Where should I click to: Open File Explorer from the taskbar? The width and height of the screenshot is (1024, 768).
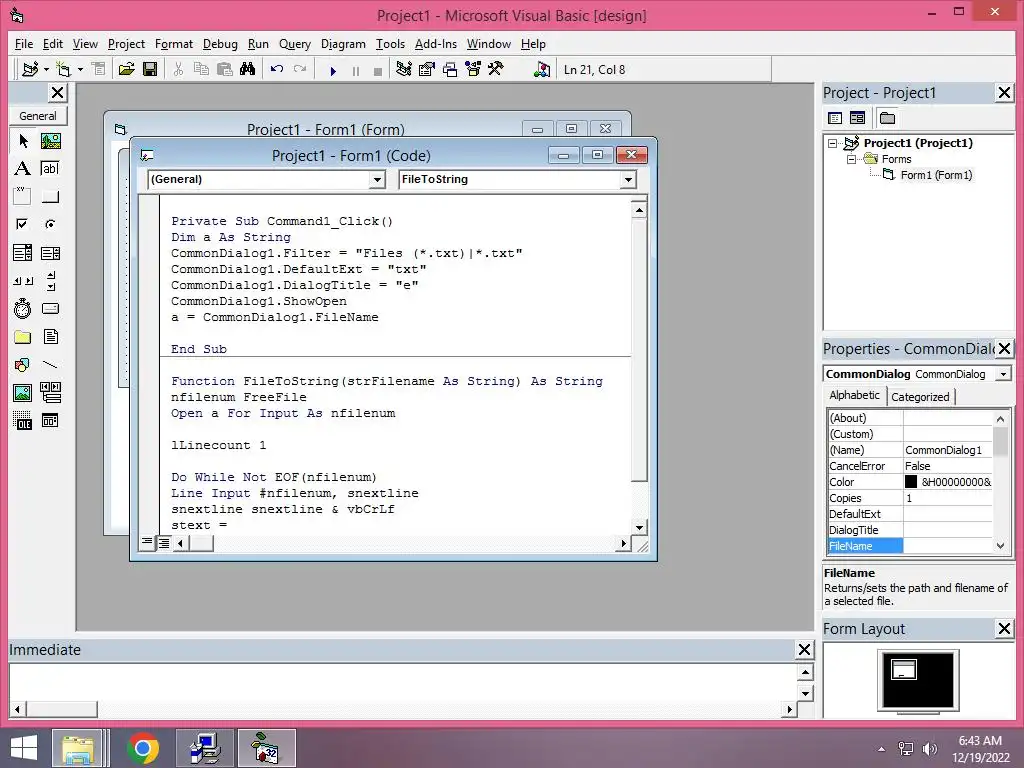pyautogui.click(x=78, y=748)
